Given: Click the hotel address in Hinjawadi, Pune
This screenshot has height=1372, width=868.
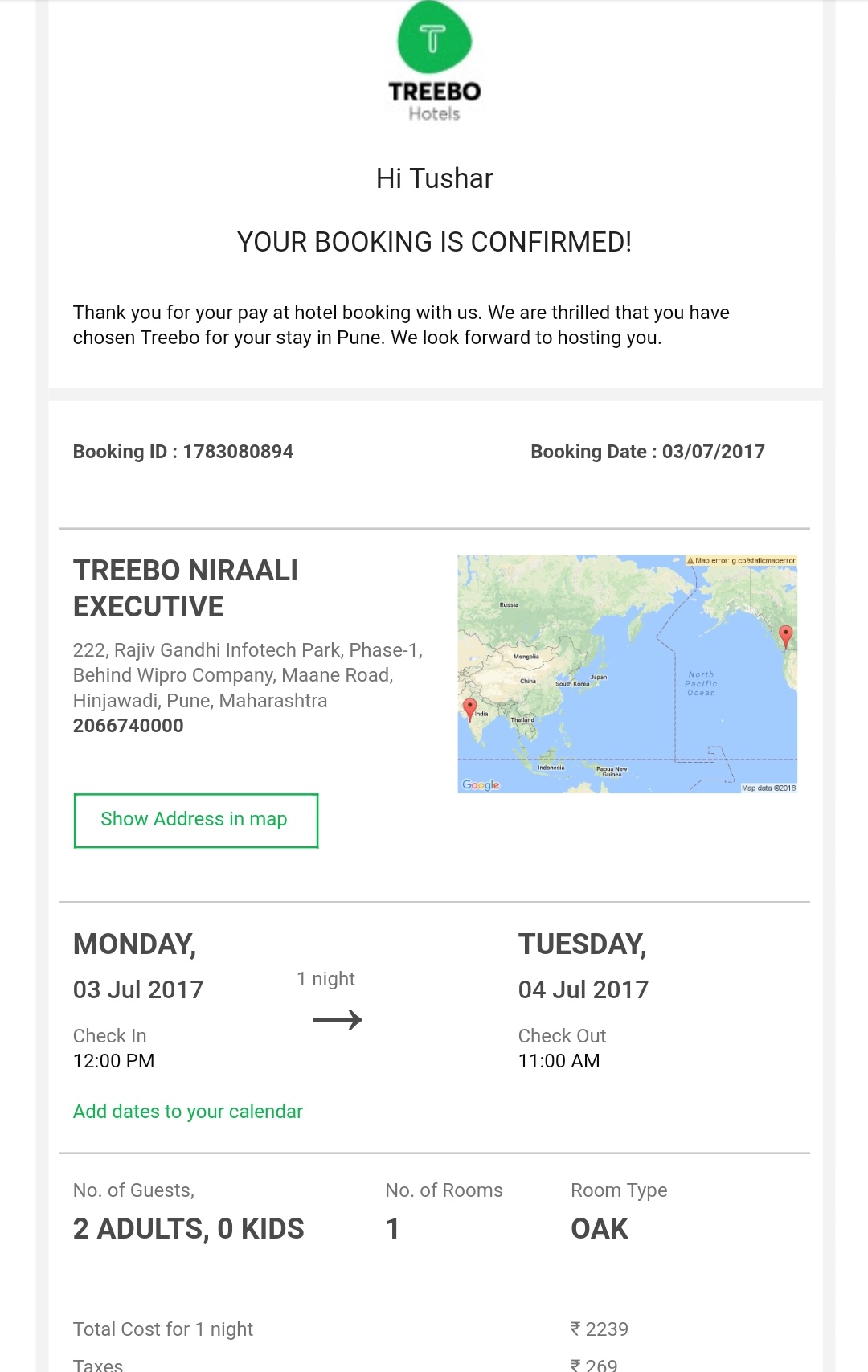Looking at the screenshot, I should [x=248, y=675].
